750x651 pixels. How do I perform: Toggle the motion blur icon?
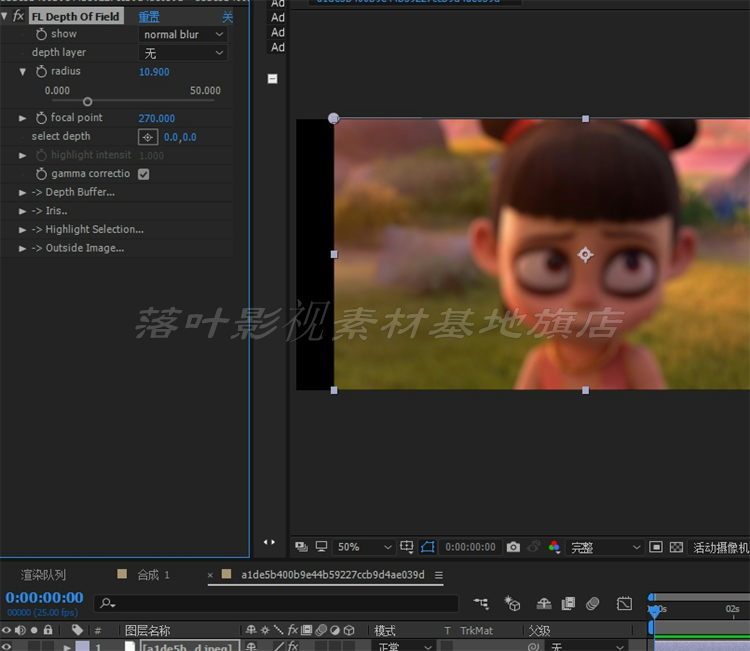pos(593,604)
